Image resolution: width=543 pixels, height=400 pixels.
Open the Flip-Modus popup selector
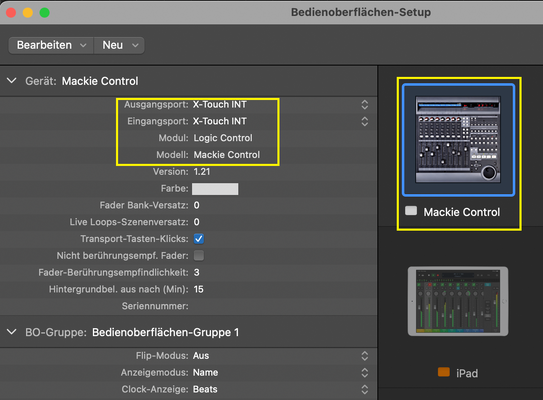click(365, 356)
